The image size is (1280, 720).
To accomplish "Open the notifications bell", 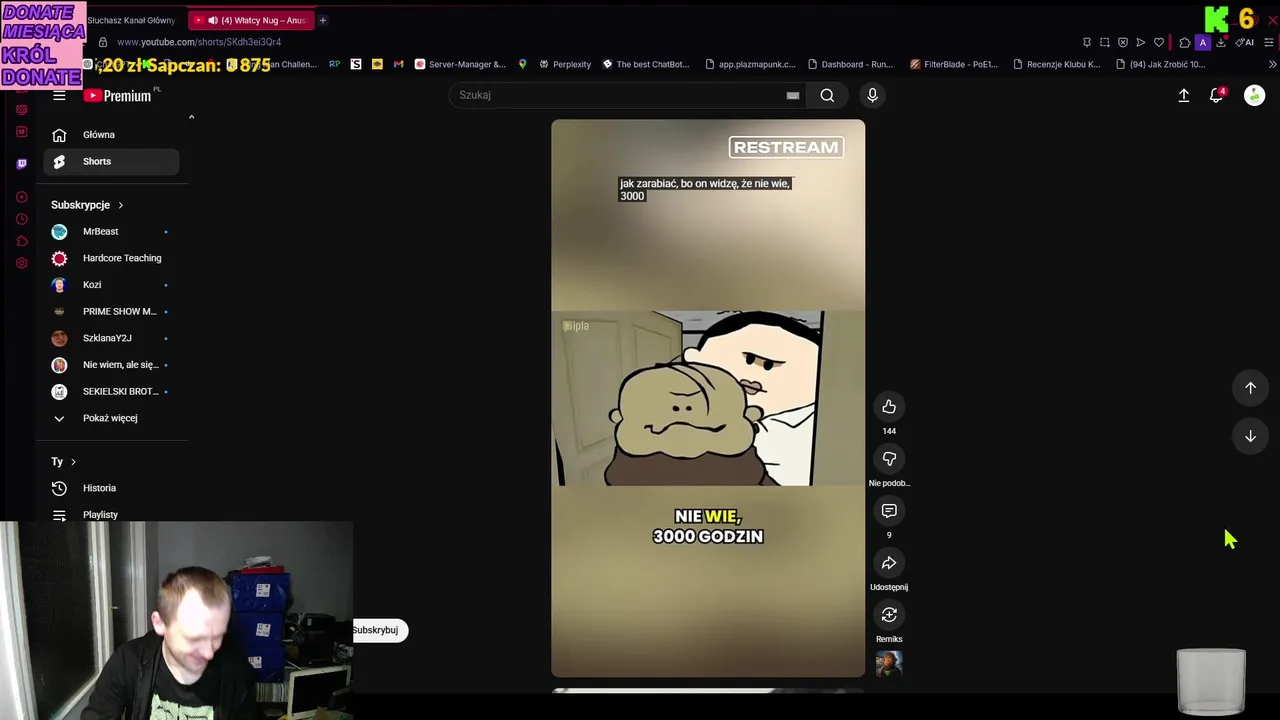I will 1216,95.
